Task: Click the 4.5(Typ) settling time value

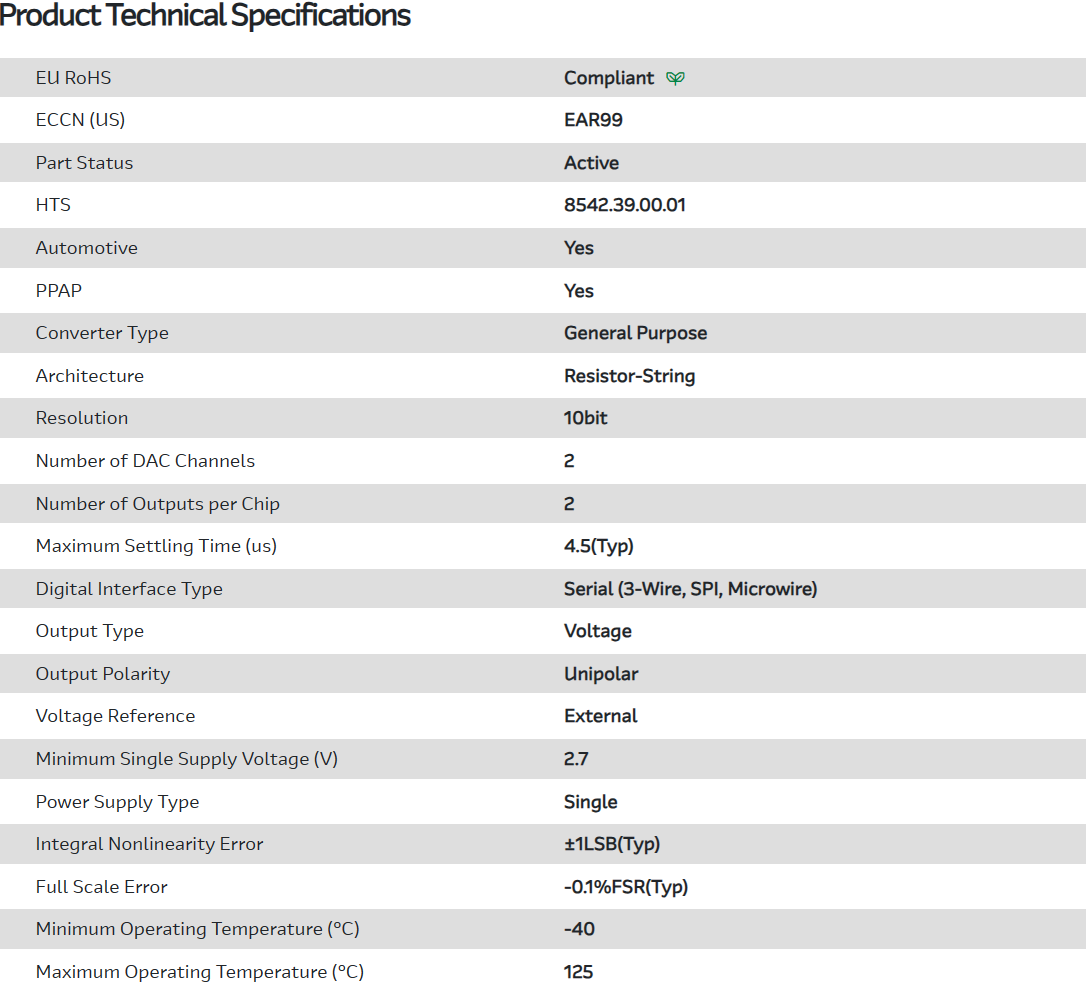Action: [x=598, y=546]
